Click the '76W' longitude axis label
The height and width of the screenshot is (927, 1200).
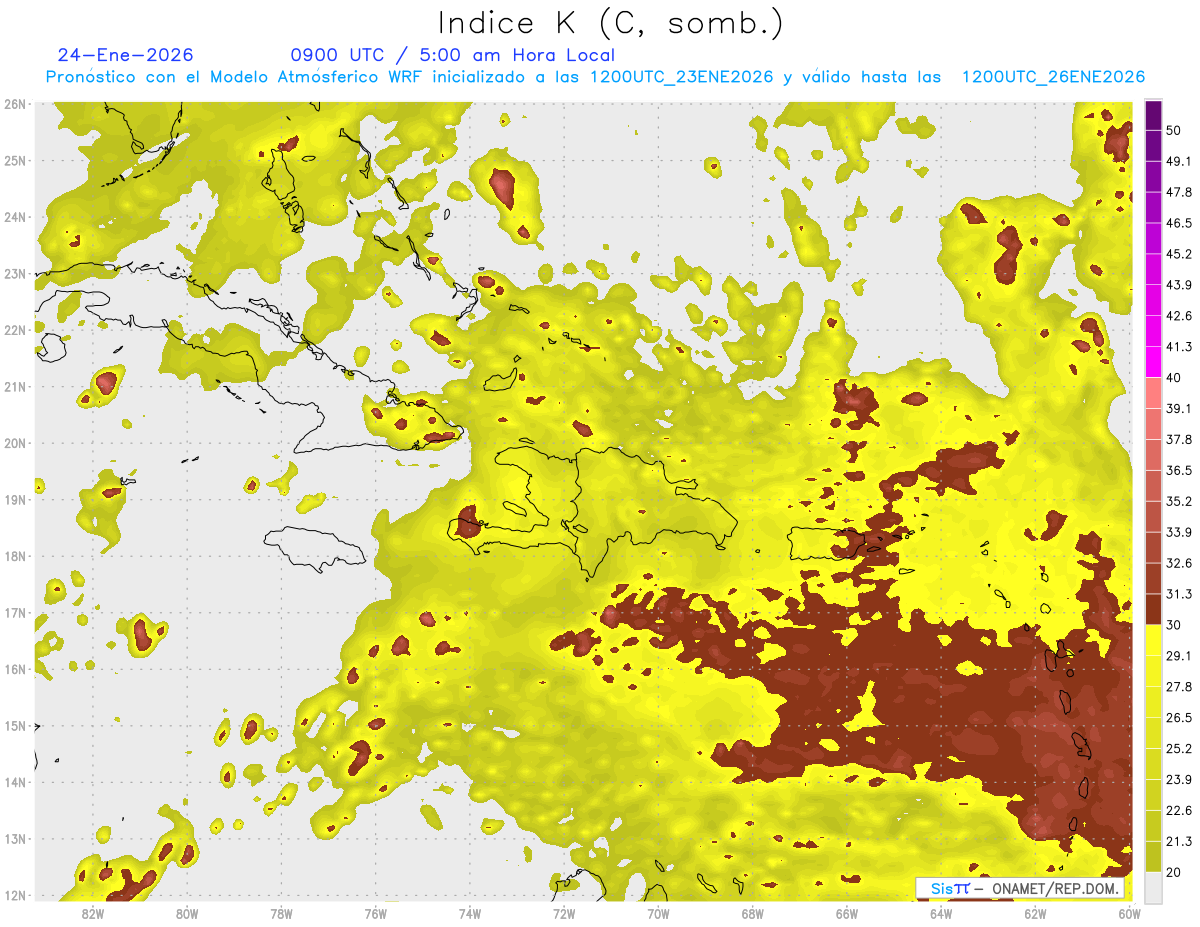[x=376, y=914]
